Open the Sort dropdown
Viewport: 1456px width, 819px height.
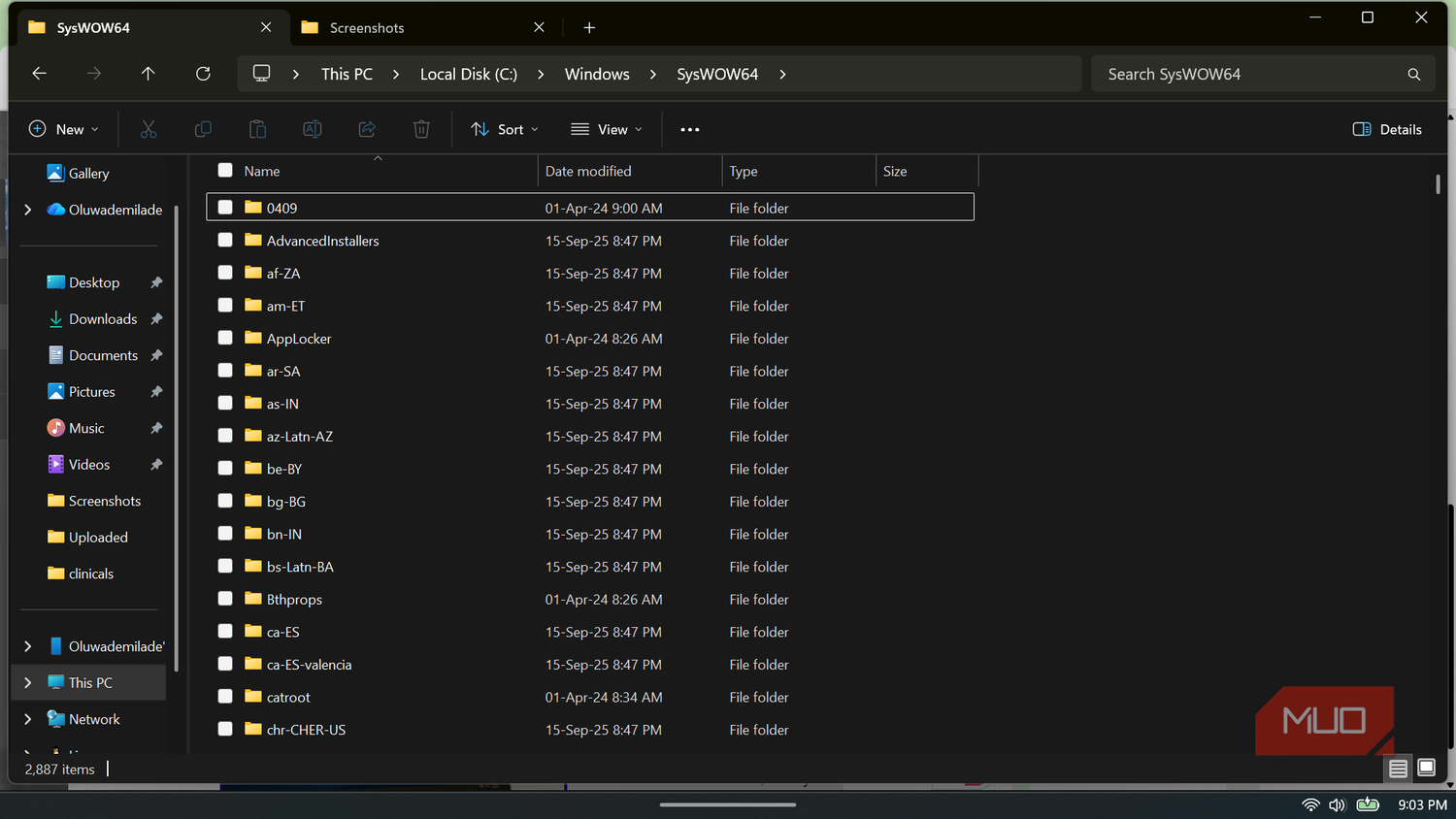(x=505, y=129)
